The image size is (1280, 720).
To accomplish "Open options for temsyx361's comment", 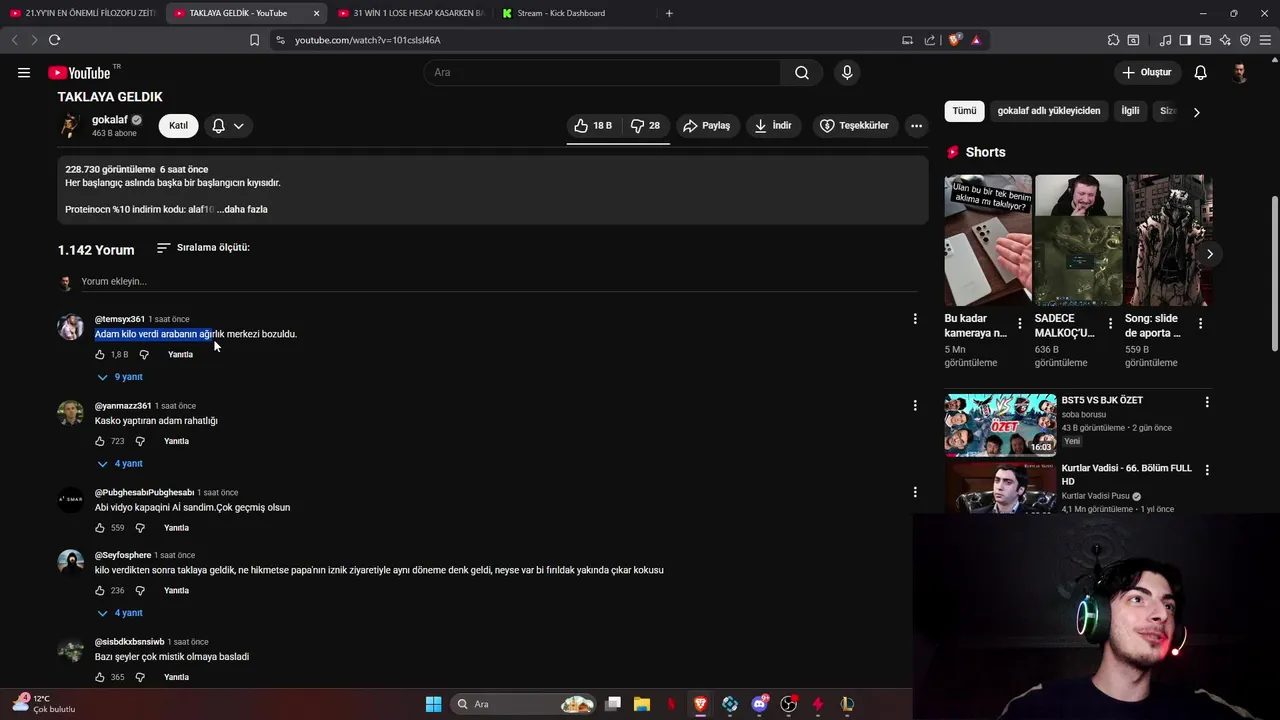I will [915, 319].
